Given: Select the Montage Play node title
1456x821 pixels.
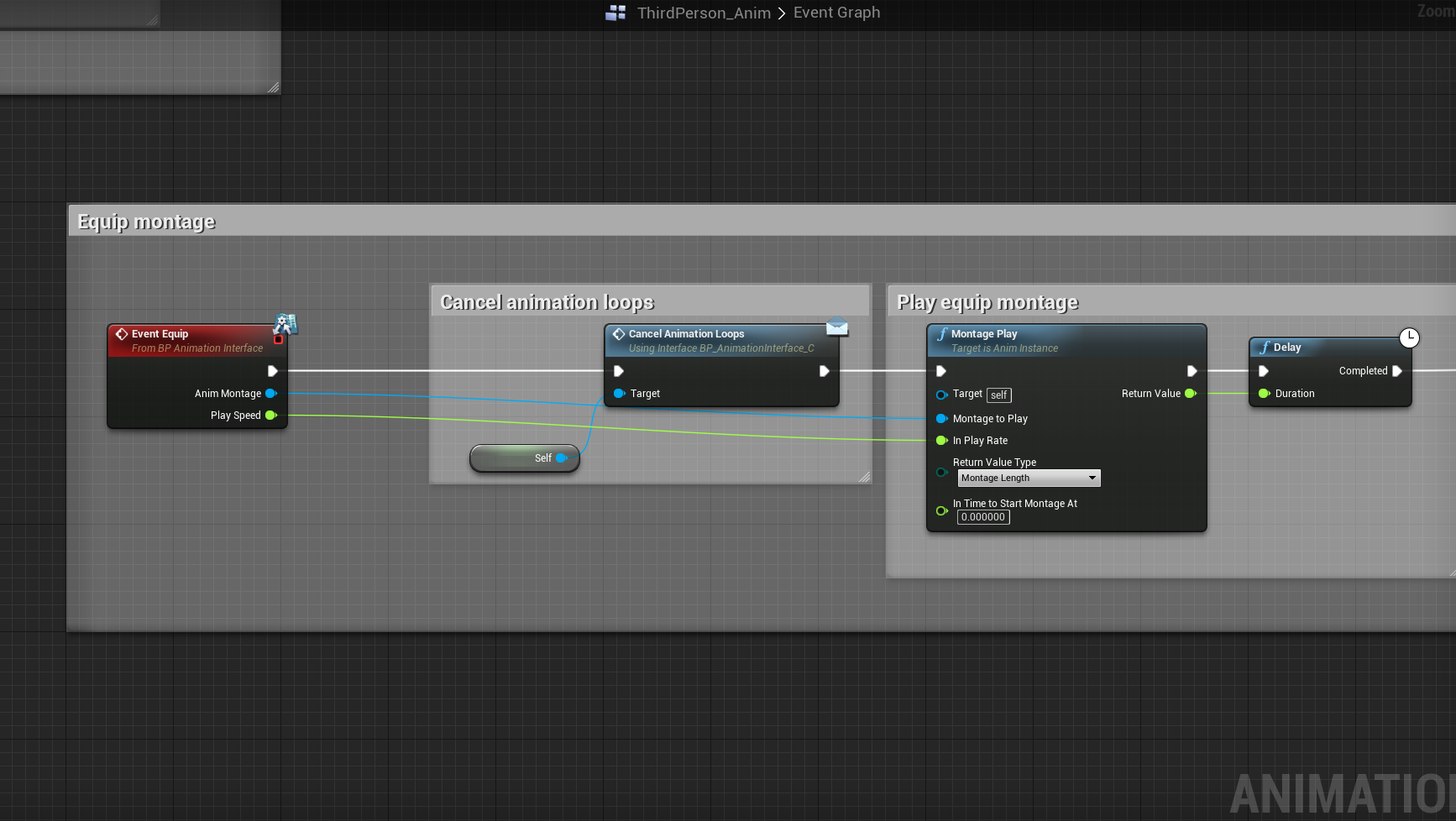Looking at the screenshot, I should point(984,334).
